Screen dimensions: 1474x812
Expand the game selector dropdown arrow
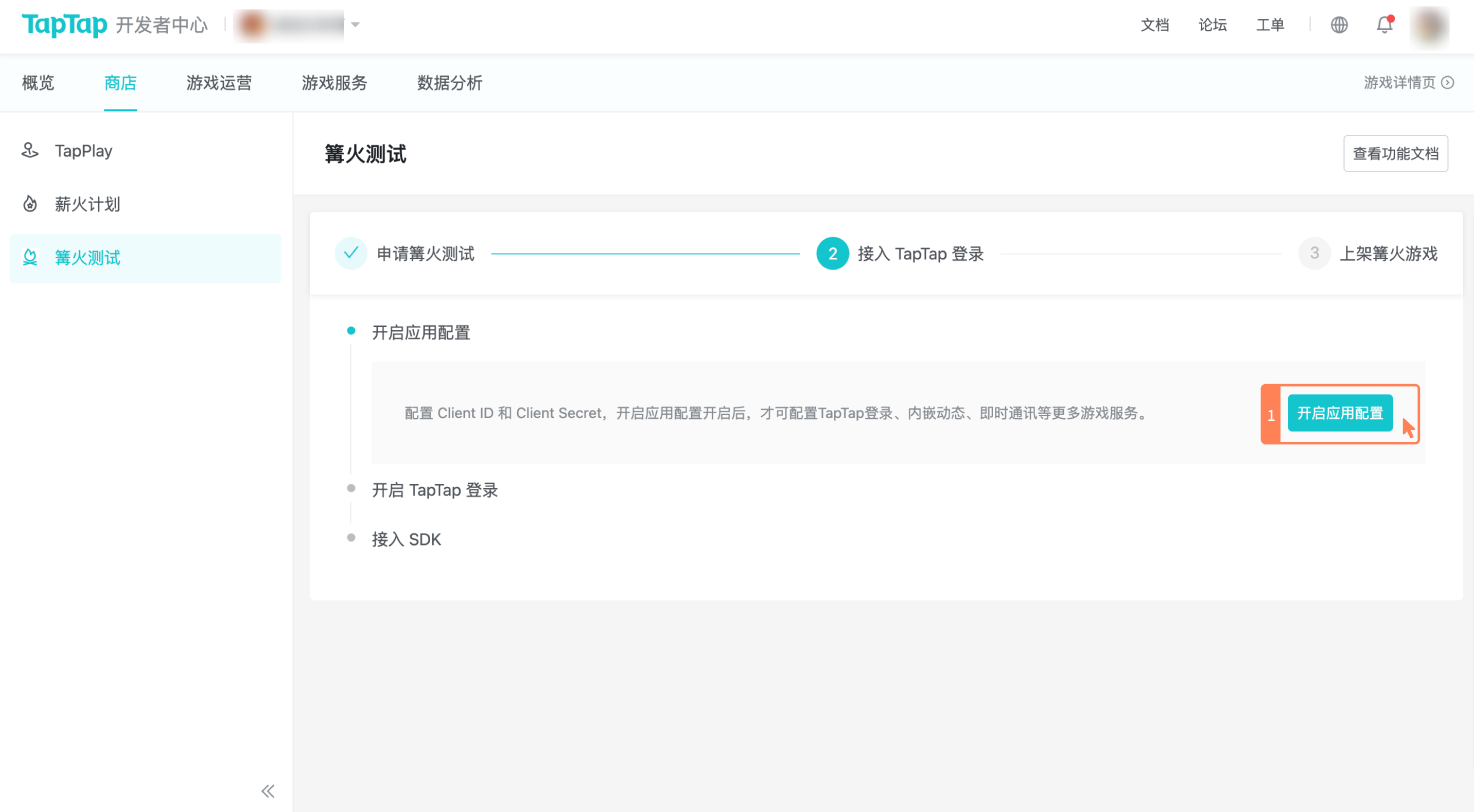pyautogui.click(x=355, y=24)
